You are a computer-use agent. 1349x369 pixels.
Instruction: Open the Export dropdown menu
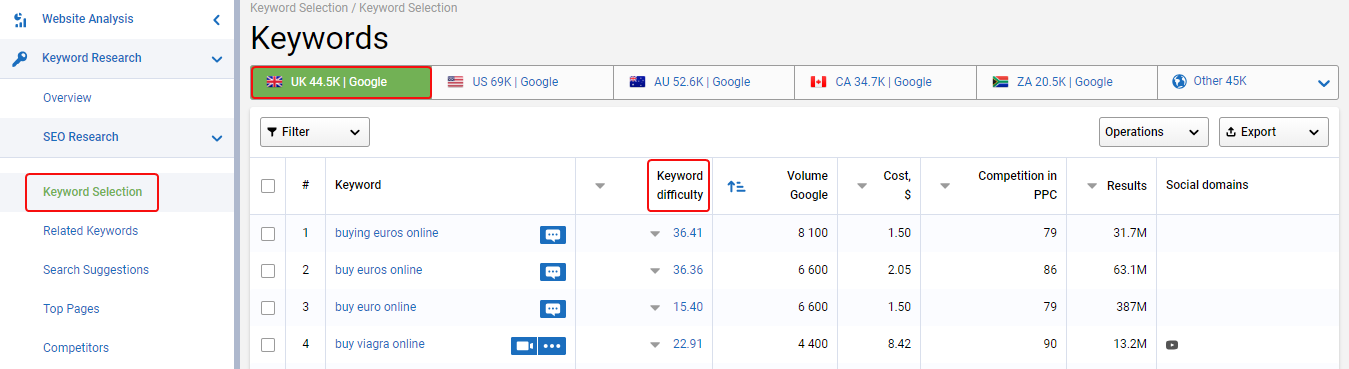pos(1274,132)
